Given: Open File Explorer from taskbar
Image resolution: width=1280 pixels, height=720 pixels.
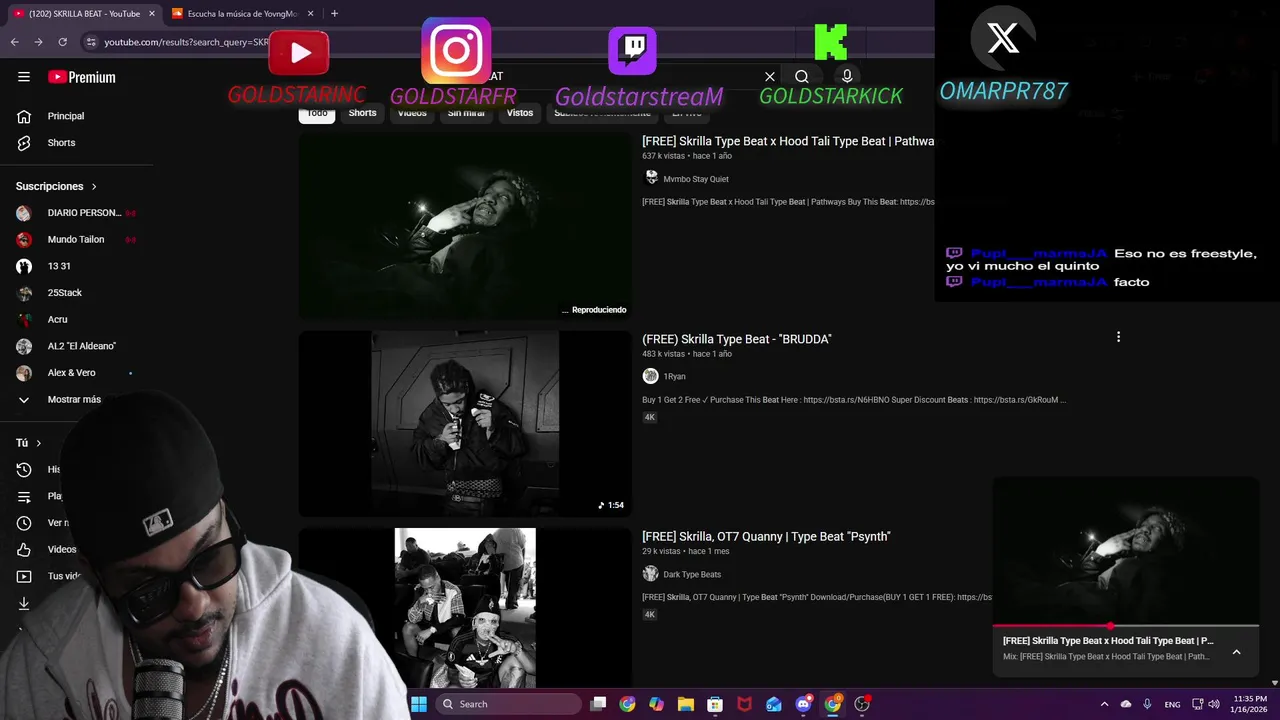Looking at the screenshot, I should coord(686,704).
